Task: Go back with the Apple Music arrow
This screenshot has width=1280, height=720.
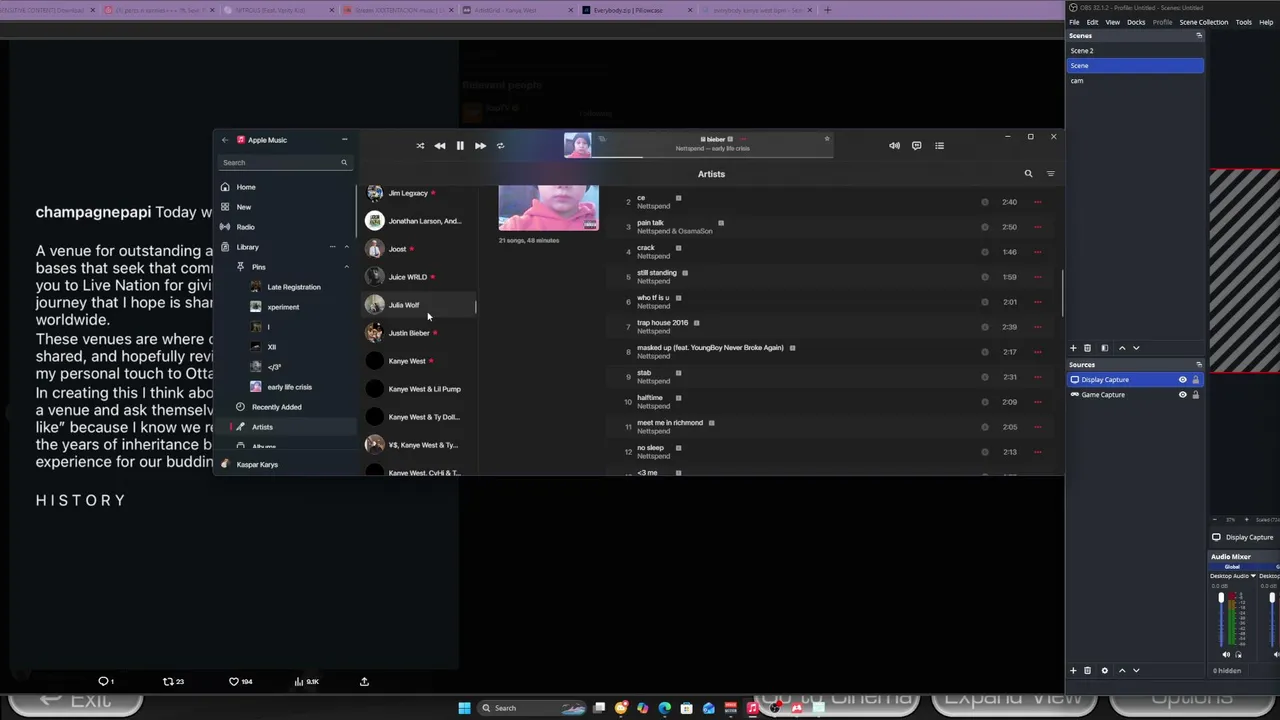Action: pyautogui.click(x=225, y=140)
